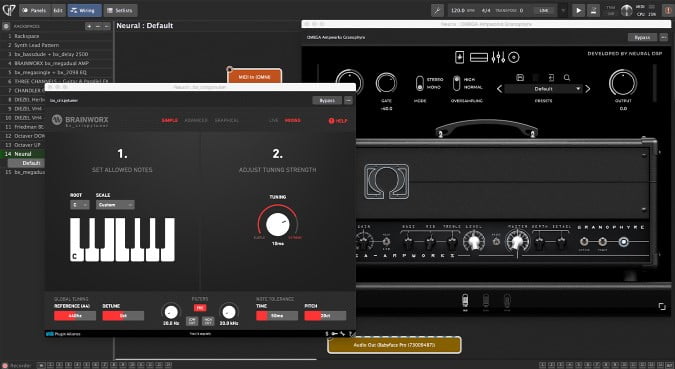Select rackspace Synth Lead Pattern

click(56, 45)
